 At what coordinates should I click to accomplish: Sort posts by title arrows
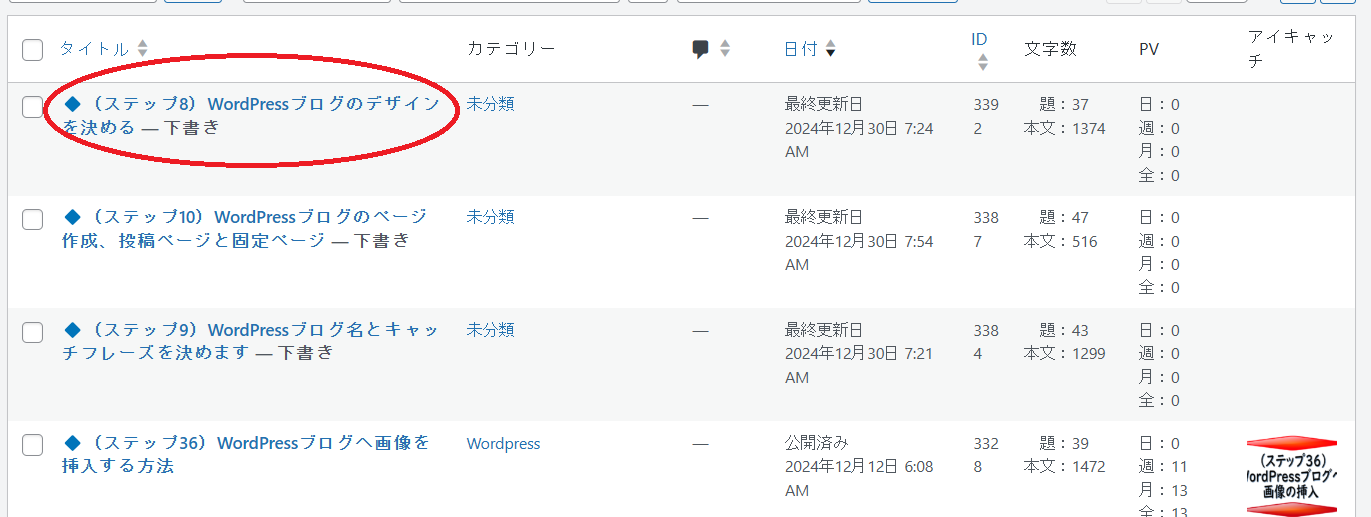(143, 48)
